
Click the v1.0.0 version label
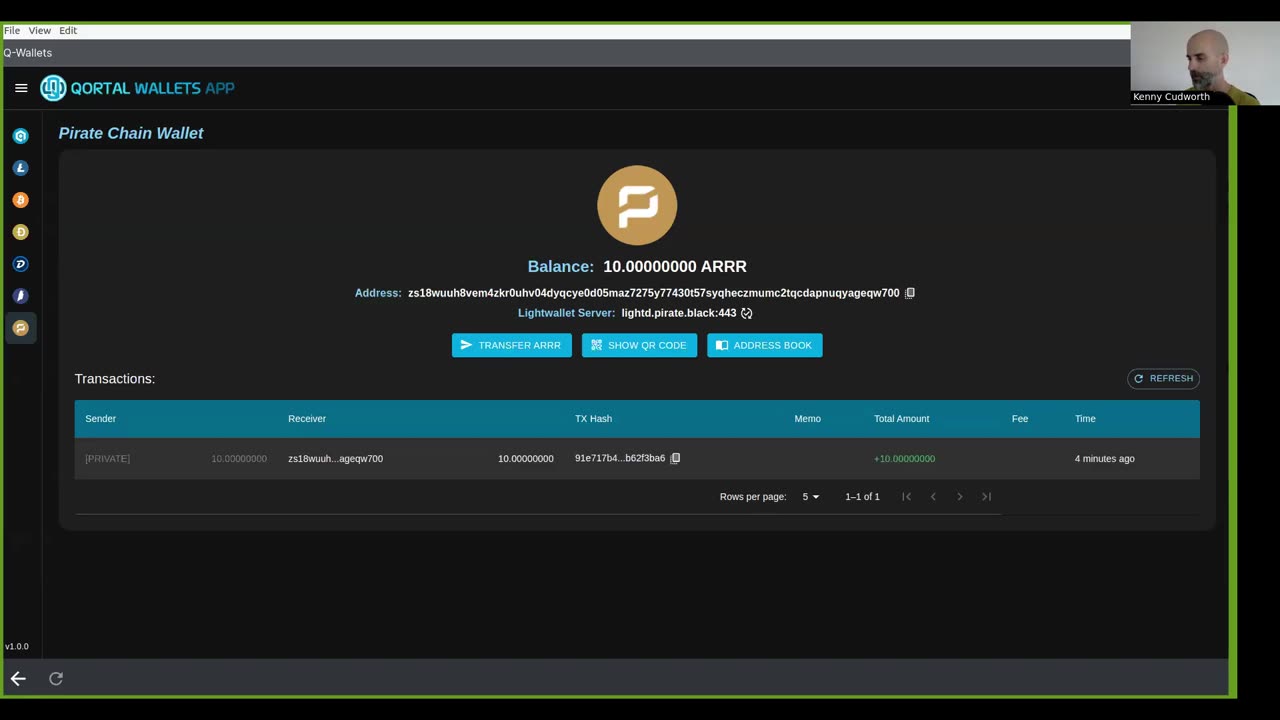click(x=17, y=647)
